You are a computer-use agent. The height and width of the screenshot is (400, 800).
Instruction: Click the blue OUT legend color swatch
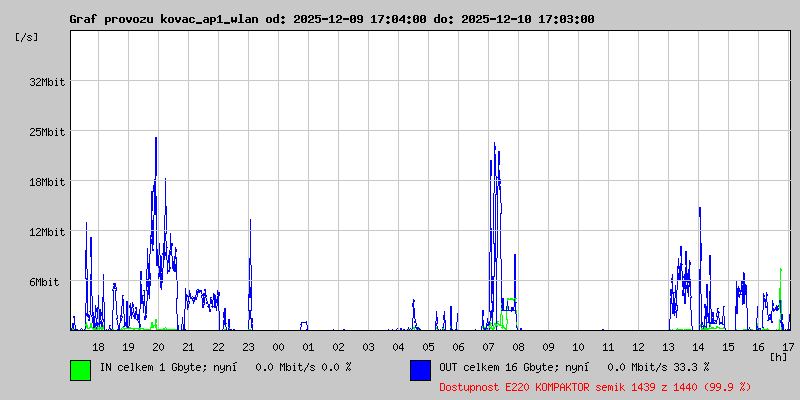click(420, 370)
